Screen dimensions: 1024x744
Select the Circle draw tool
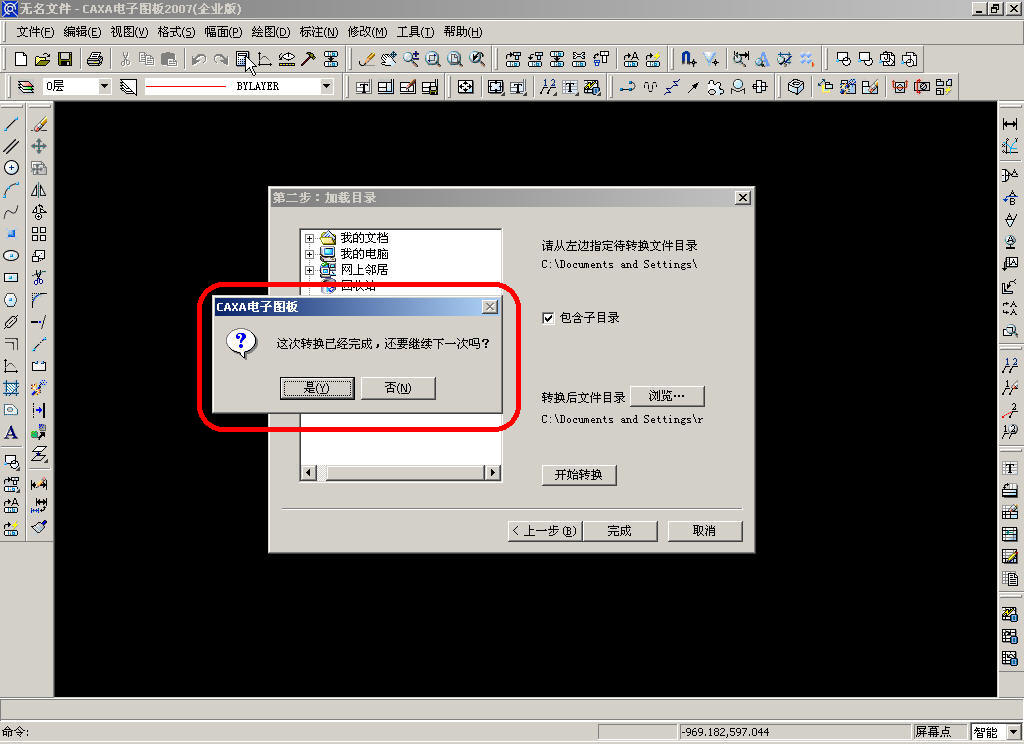tap(11, 168)
